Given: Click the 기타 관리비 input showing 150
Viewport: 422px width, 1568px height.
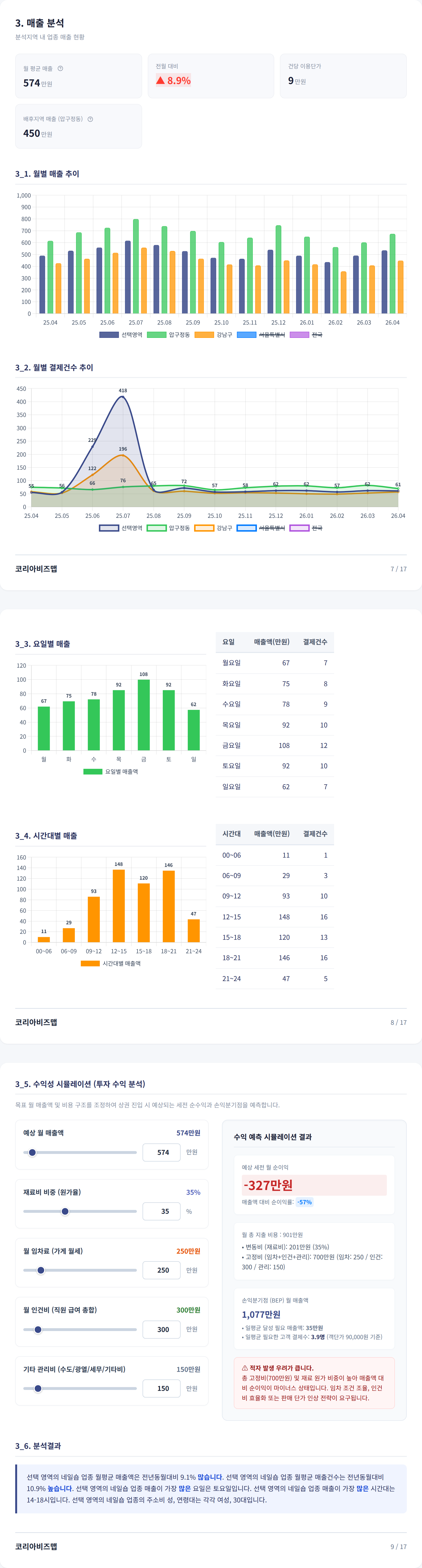Looking at the screenshot, I should click(161, 1389).
